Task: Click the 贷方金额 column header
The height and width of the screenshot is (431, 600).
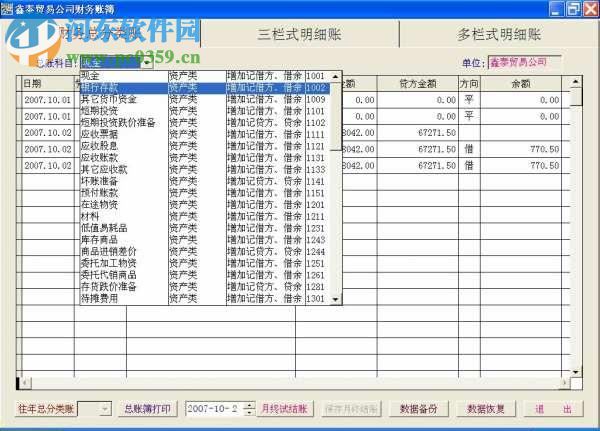Action: pyautogui.click(x=417, y=83)
